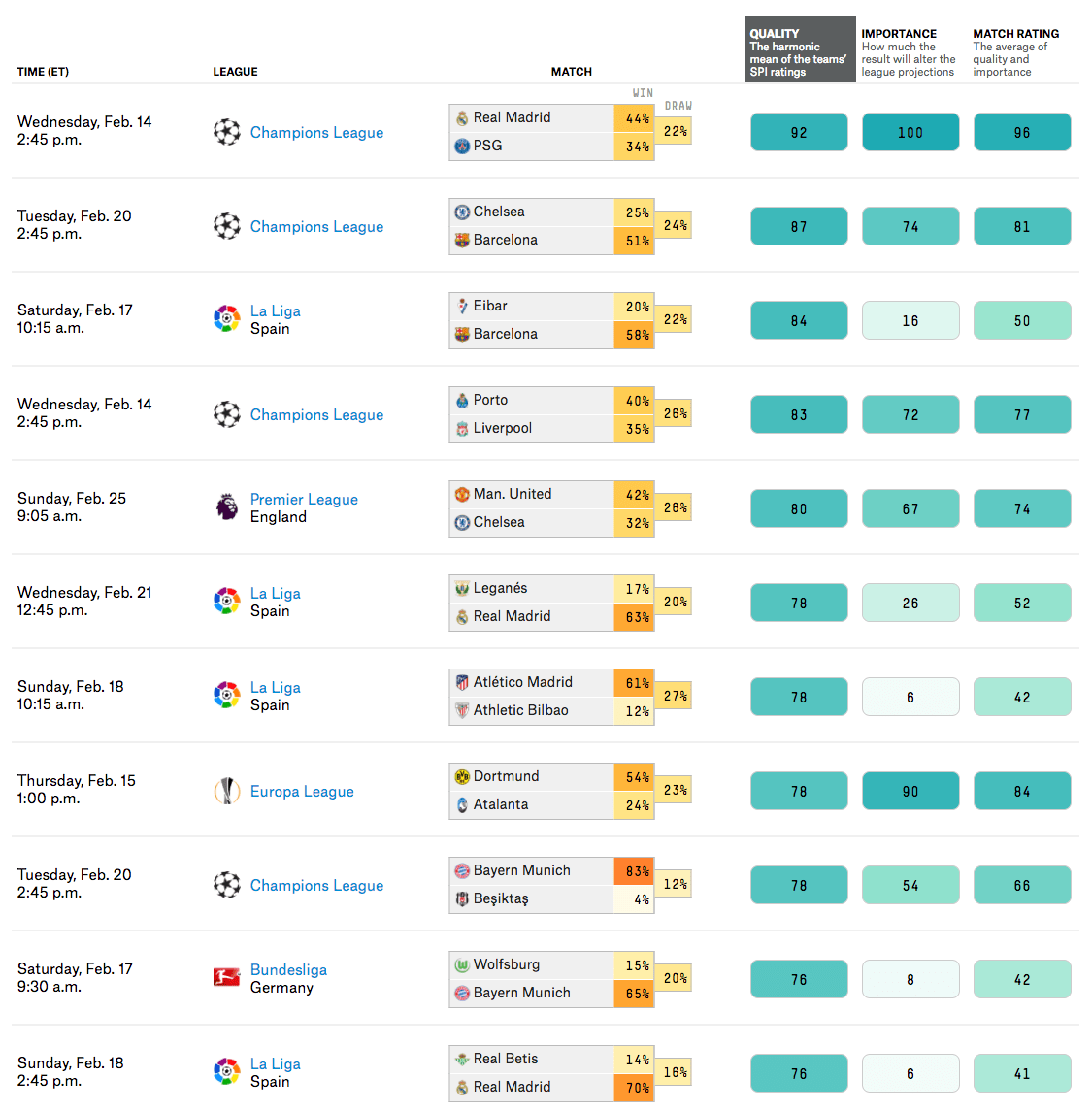The image size is (1092, 1110).
Task: Click the Premier League lion logo
Action: coord(227,506)
